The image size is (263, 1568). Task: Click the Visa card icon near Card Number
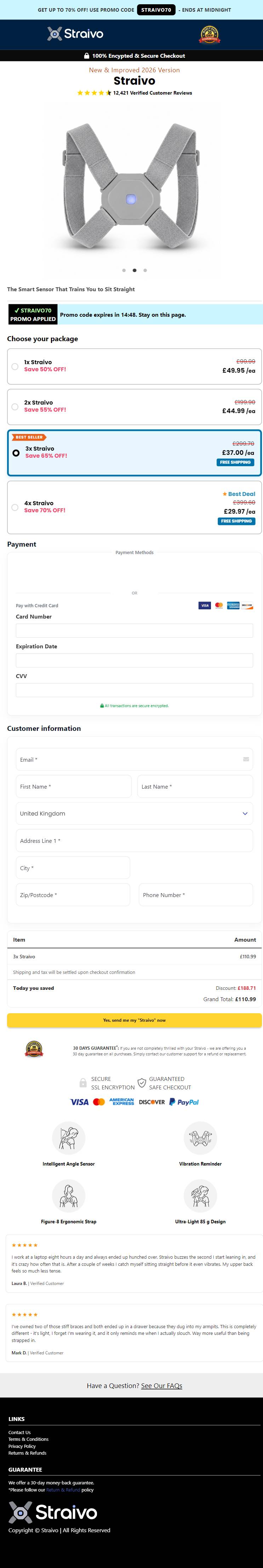pyautogui.click(x=205, y=606)
